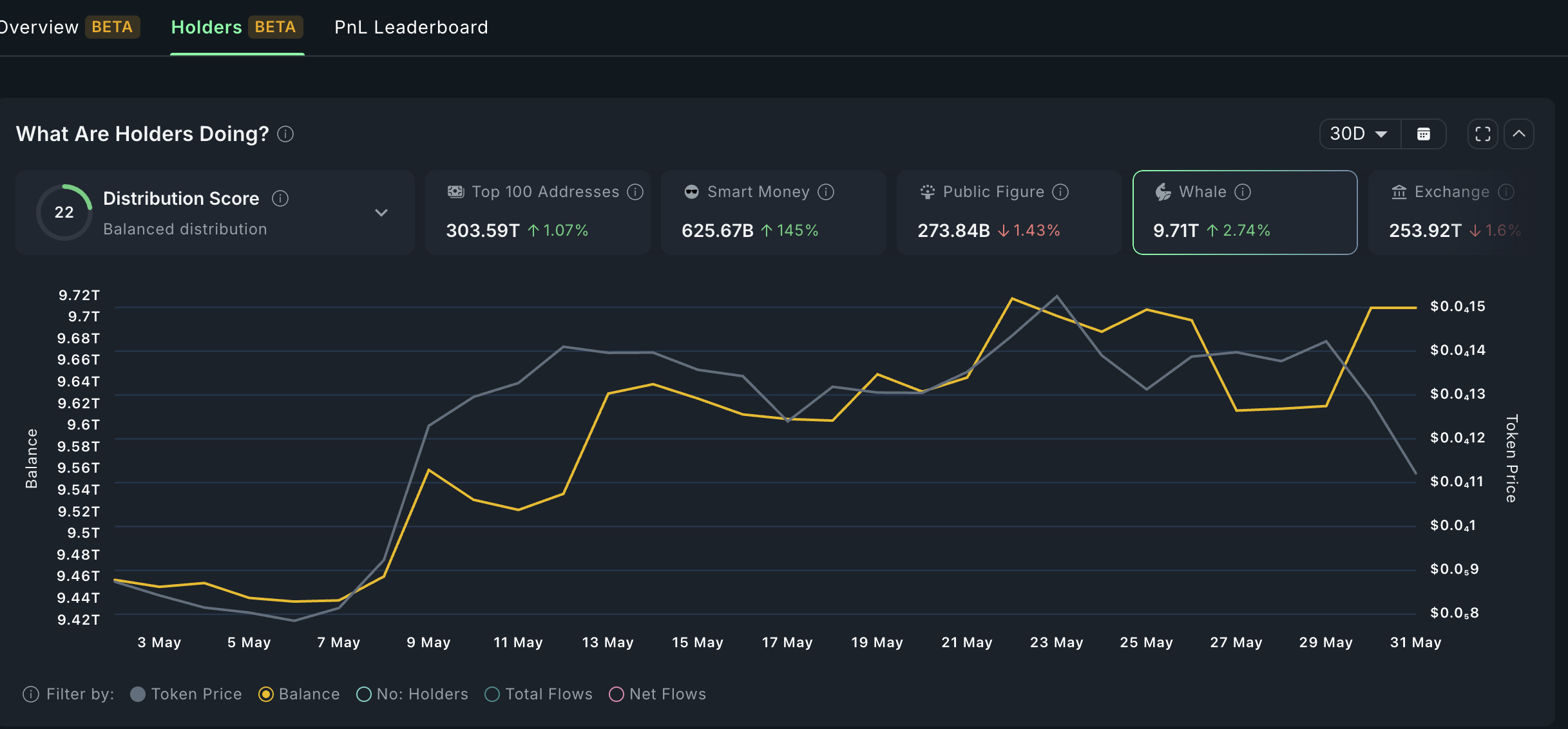This screenshot has height=729, width=1568.
Task: Switch to the PnL Leaderboard tab
Action: click(411, 27)
